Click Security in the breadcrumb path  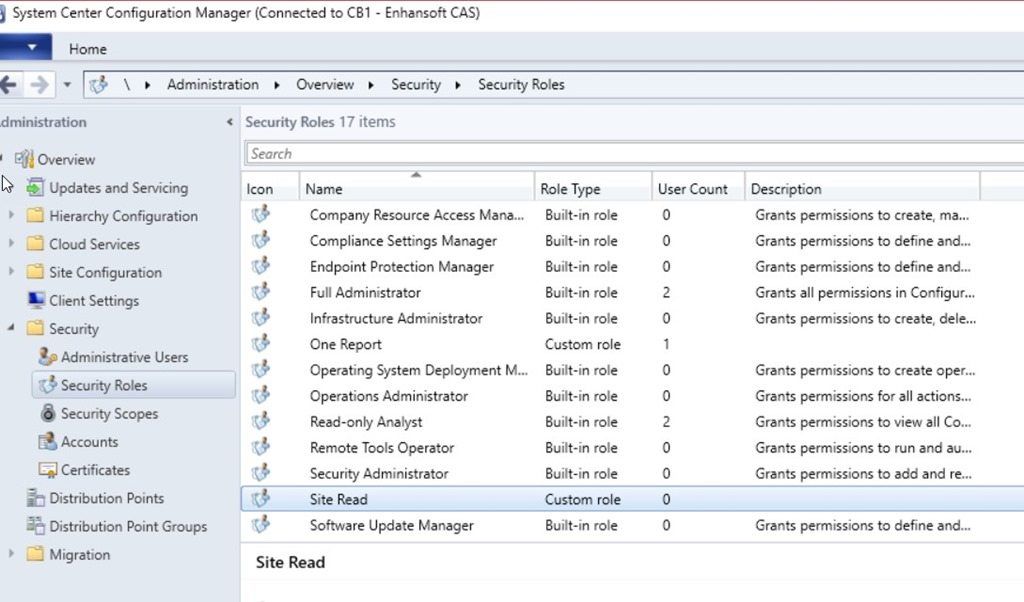pos(416,85)
